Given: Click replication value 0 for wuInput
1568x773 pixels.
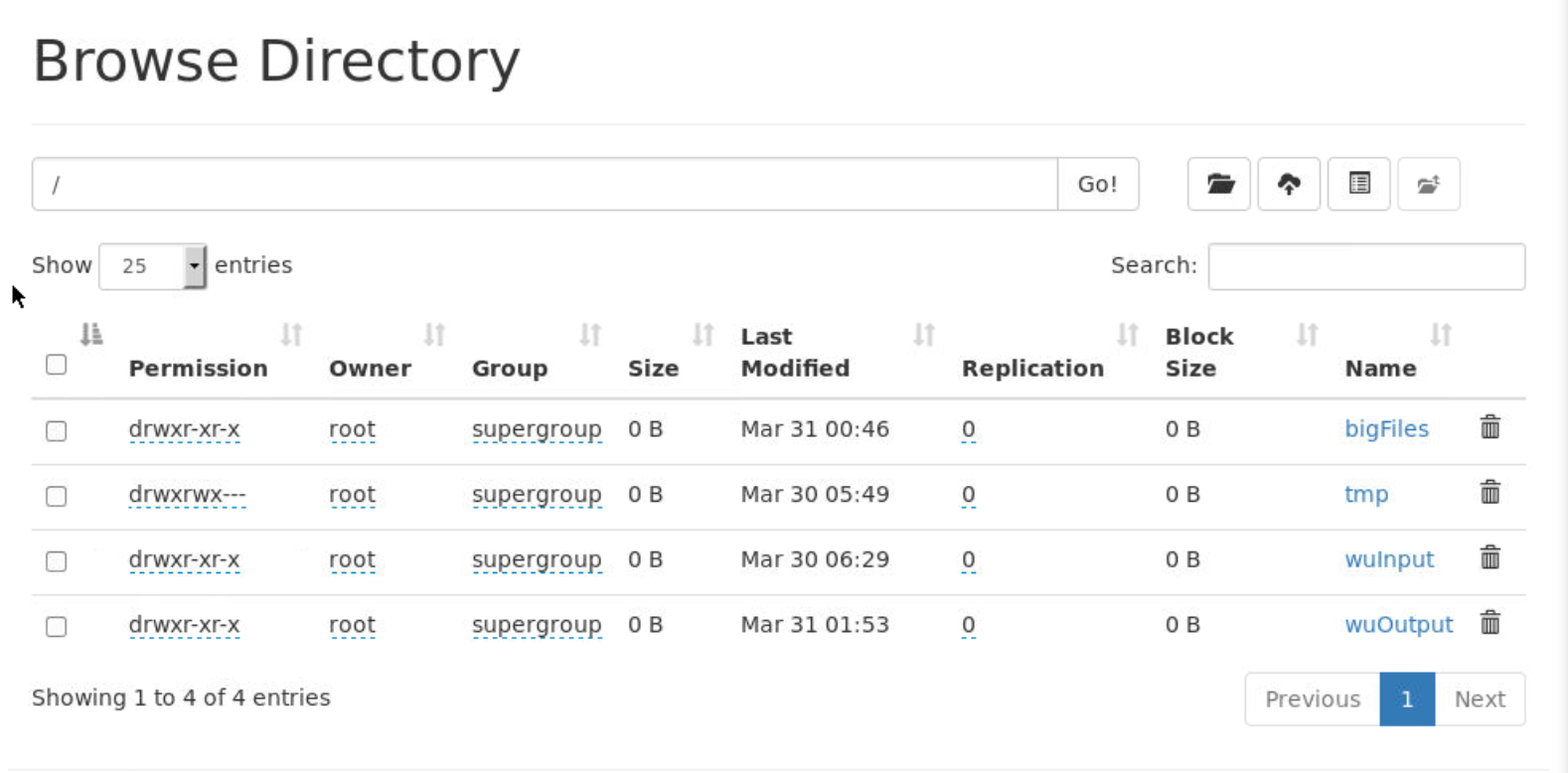Looking at the screenshot, I should coord(969,560).
